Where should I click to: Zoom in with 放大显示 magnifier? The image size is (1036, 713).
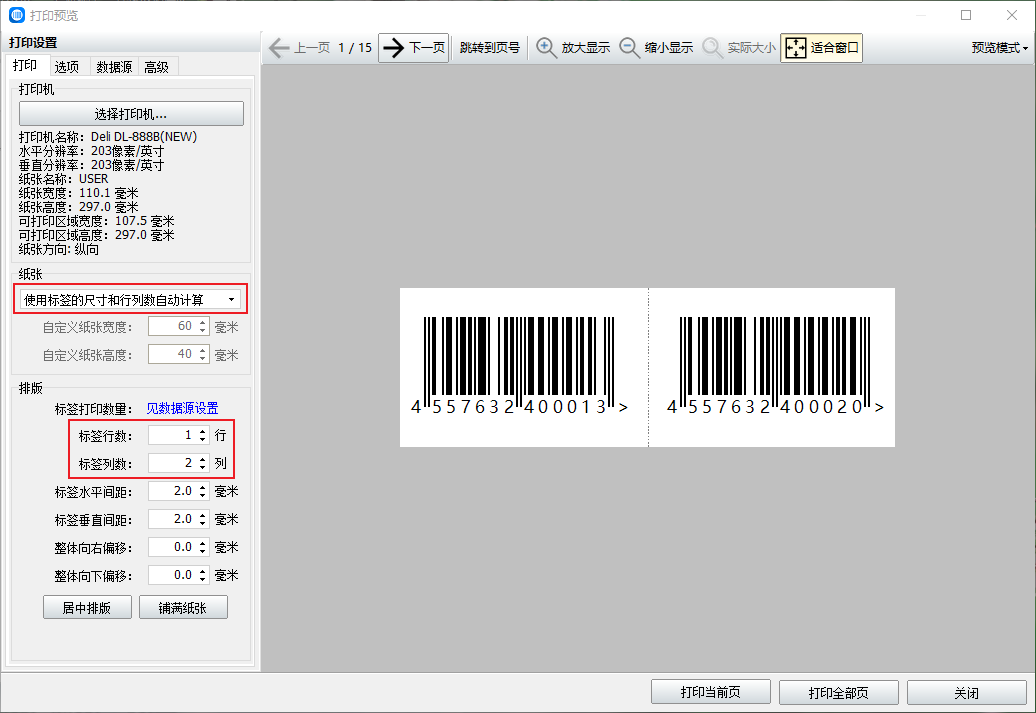point(573,48)
